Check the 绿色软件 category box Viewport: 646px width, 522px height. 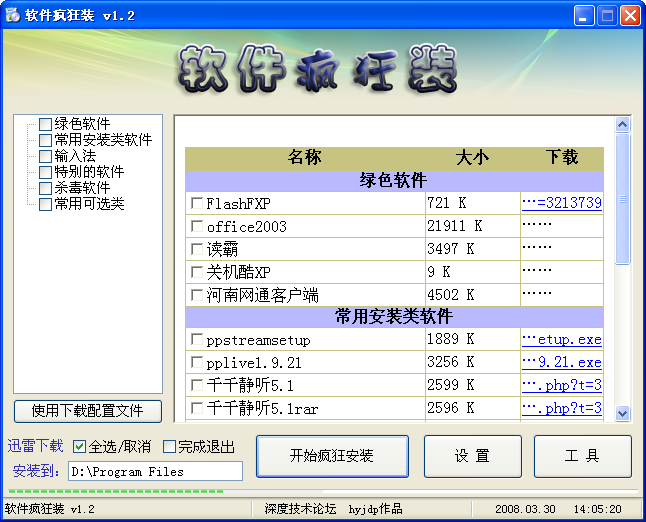point(45,124)
